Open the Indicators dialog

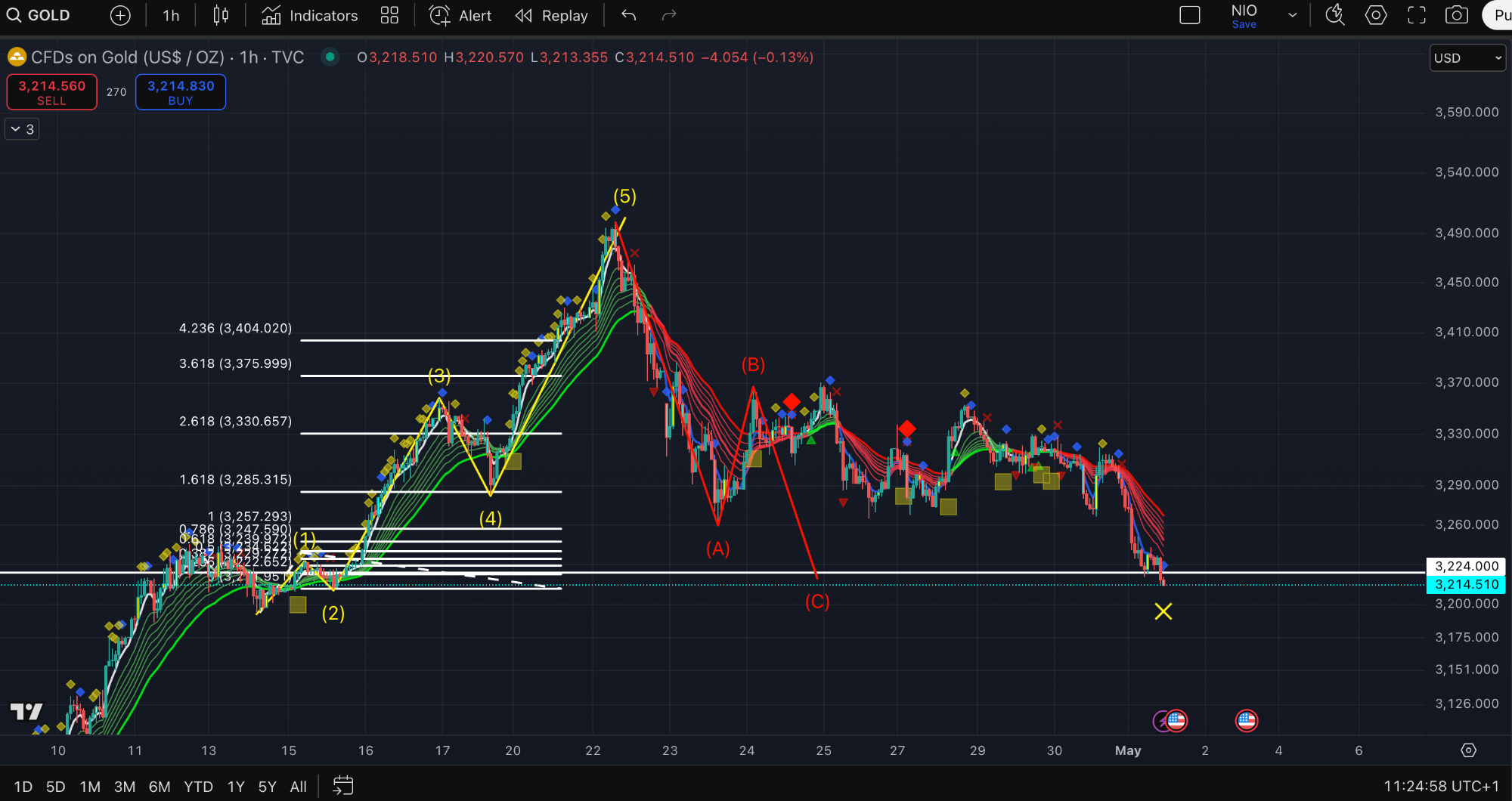(309, 15)
